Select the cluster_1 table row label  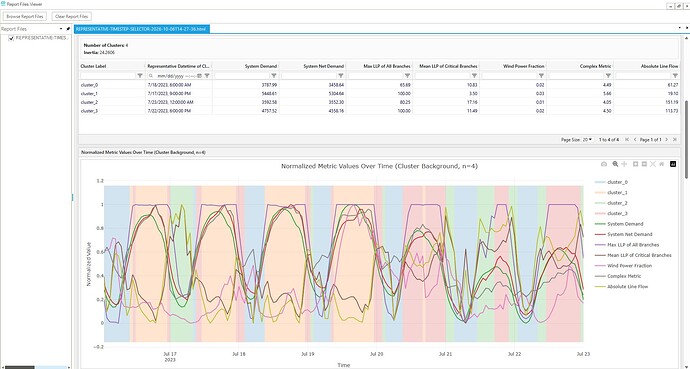pos(89,94)
